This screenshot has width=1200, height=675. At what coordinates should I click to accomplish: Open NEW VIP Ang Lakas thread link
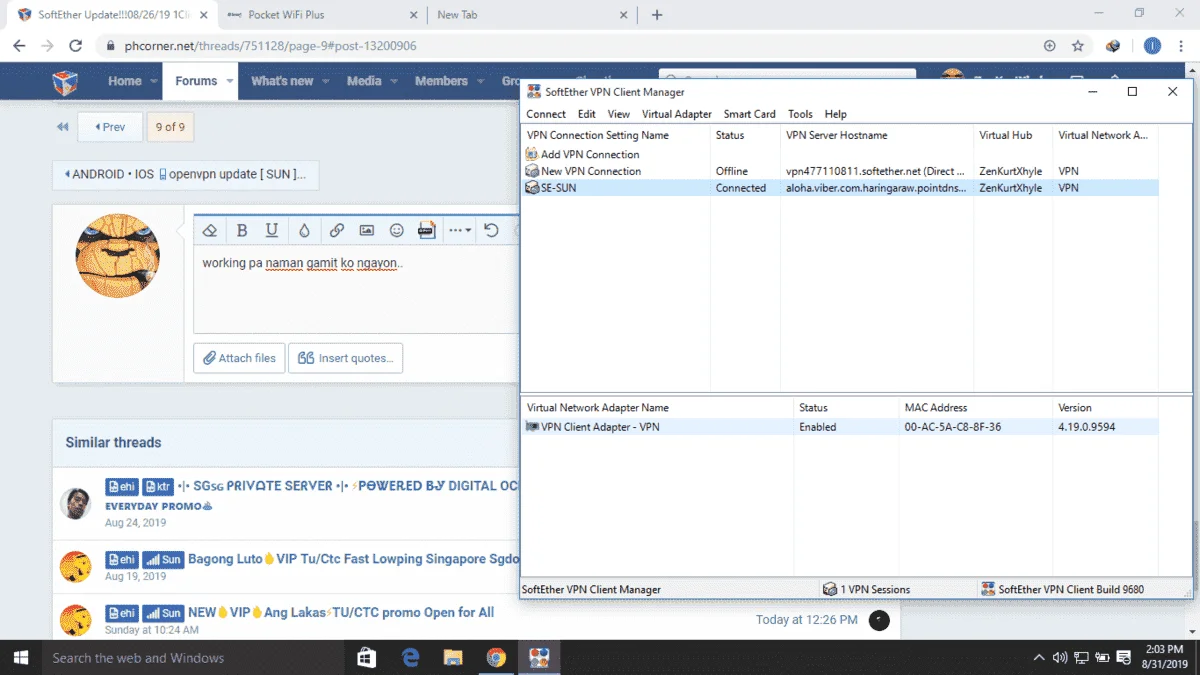[341, 612]
